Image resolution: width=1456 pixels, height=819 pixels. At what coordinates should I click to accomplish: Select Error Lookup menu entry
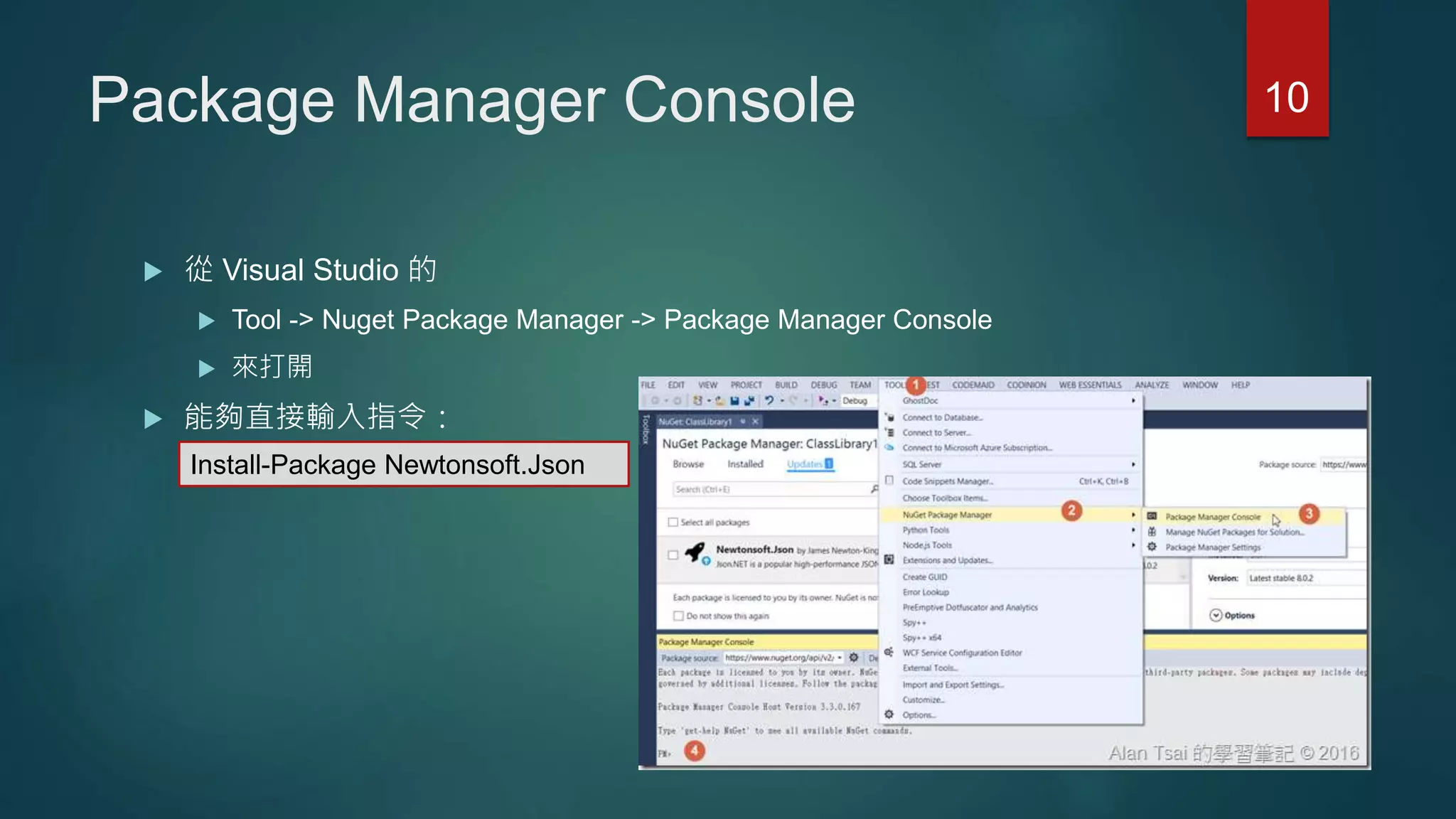[1011, 592]
